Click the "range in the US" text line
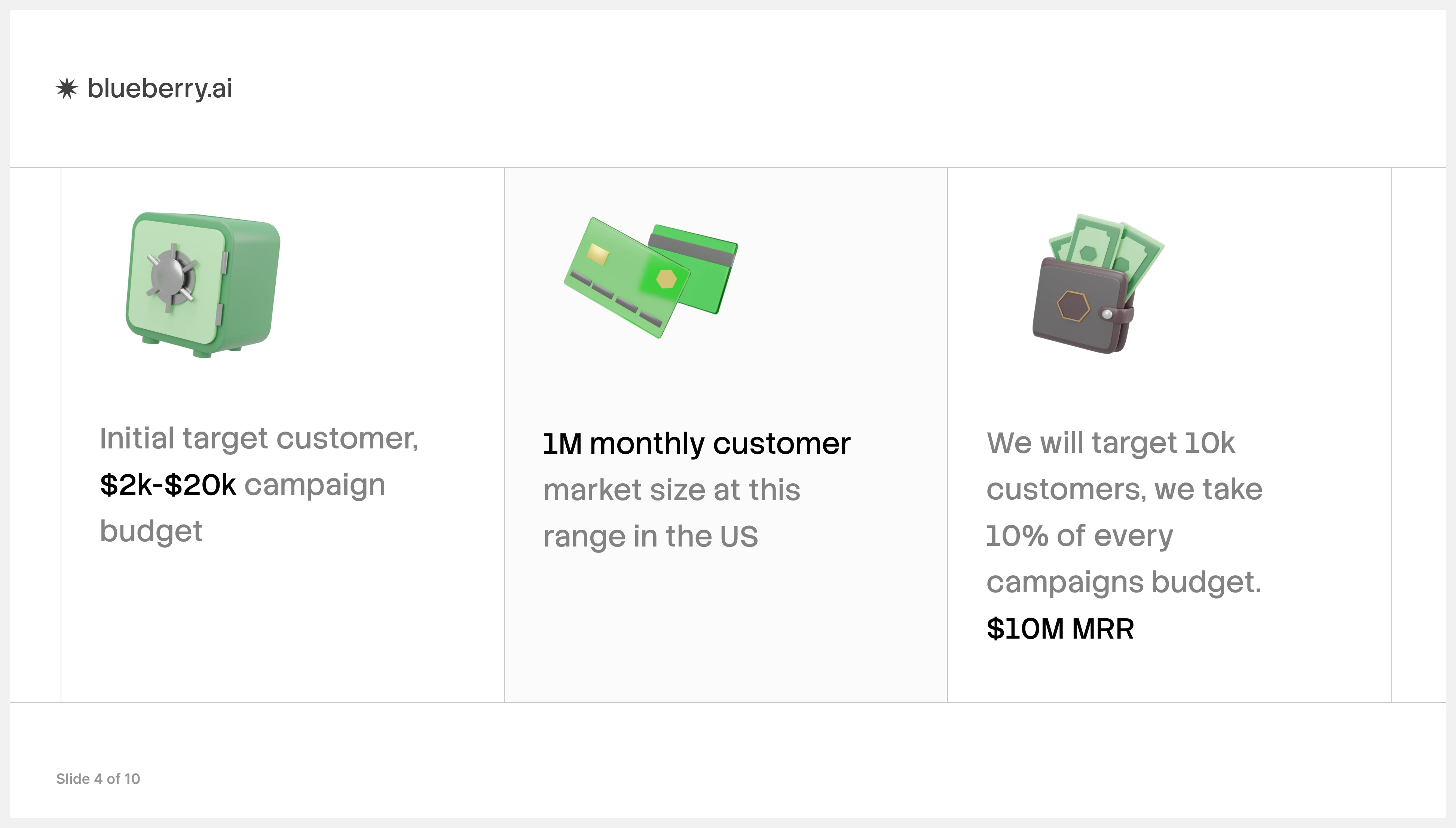The height and width of the screenshot is (828, 1456). click(650, 536)
